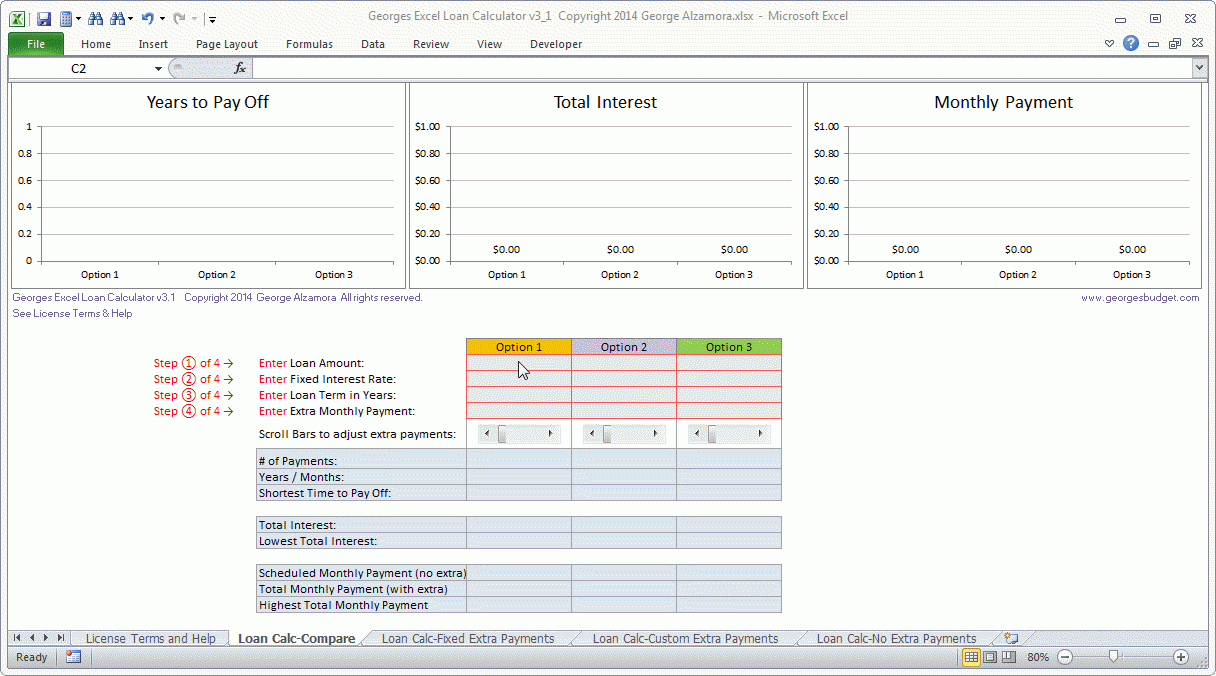Click the macro recording icon in status bar

73,657
